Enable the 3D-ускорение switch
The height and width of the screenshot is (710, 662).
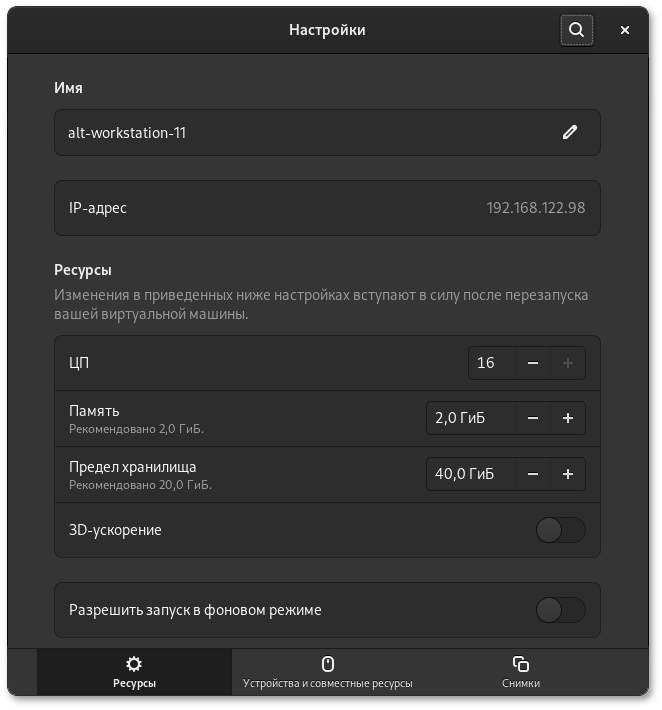point(560,530)
